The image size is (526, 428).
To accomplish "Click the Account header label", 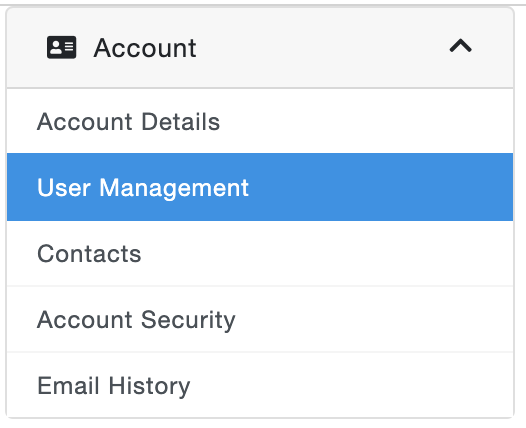I will click(145, 48).
